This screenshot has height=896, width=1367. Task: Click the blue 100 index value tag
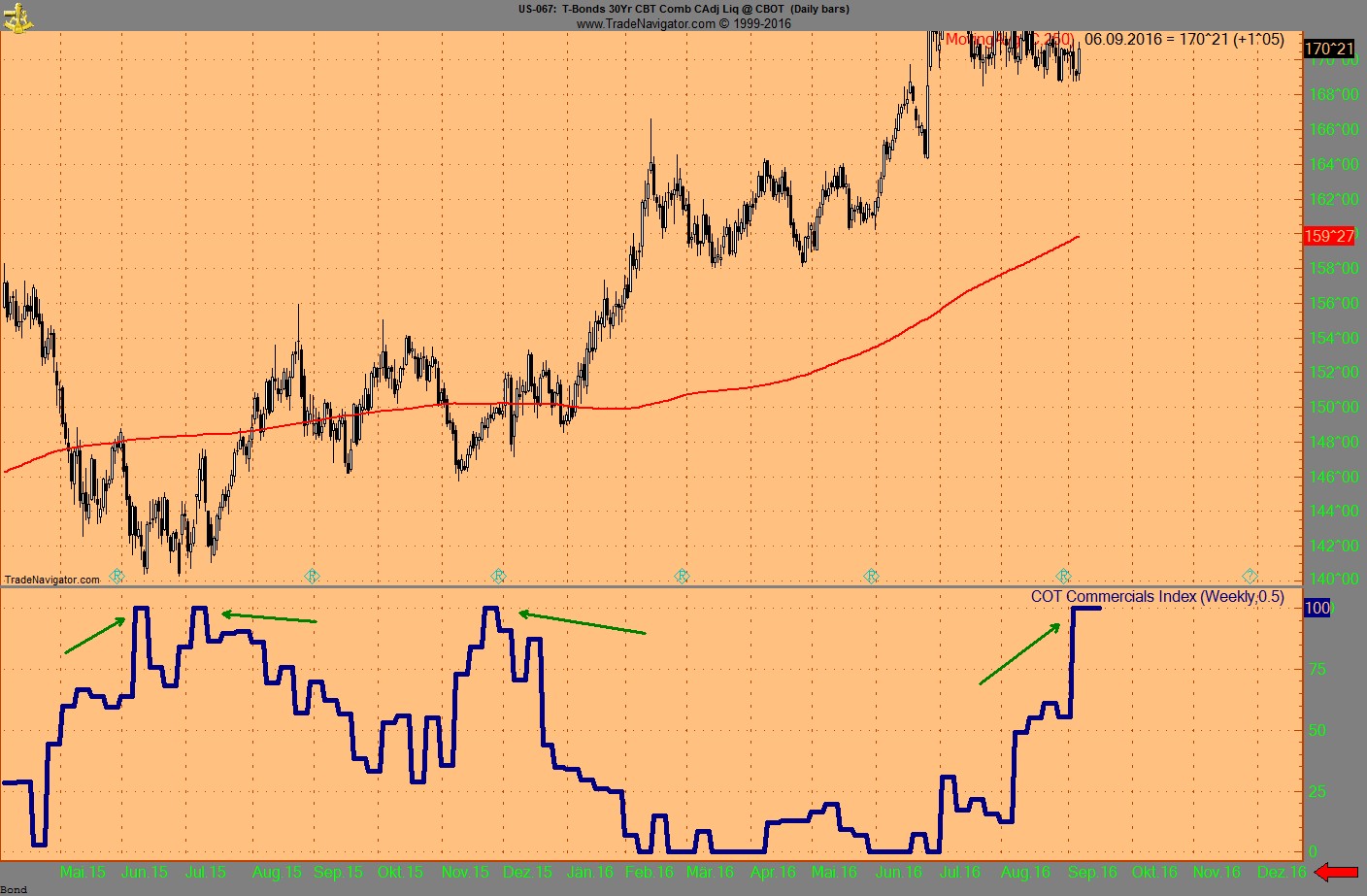coord(1317,608)
